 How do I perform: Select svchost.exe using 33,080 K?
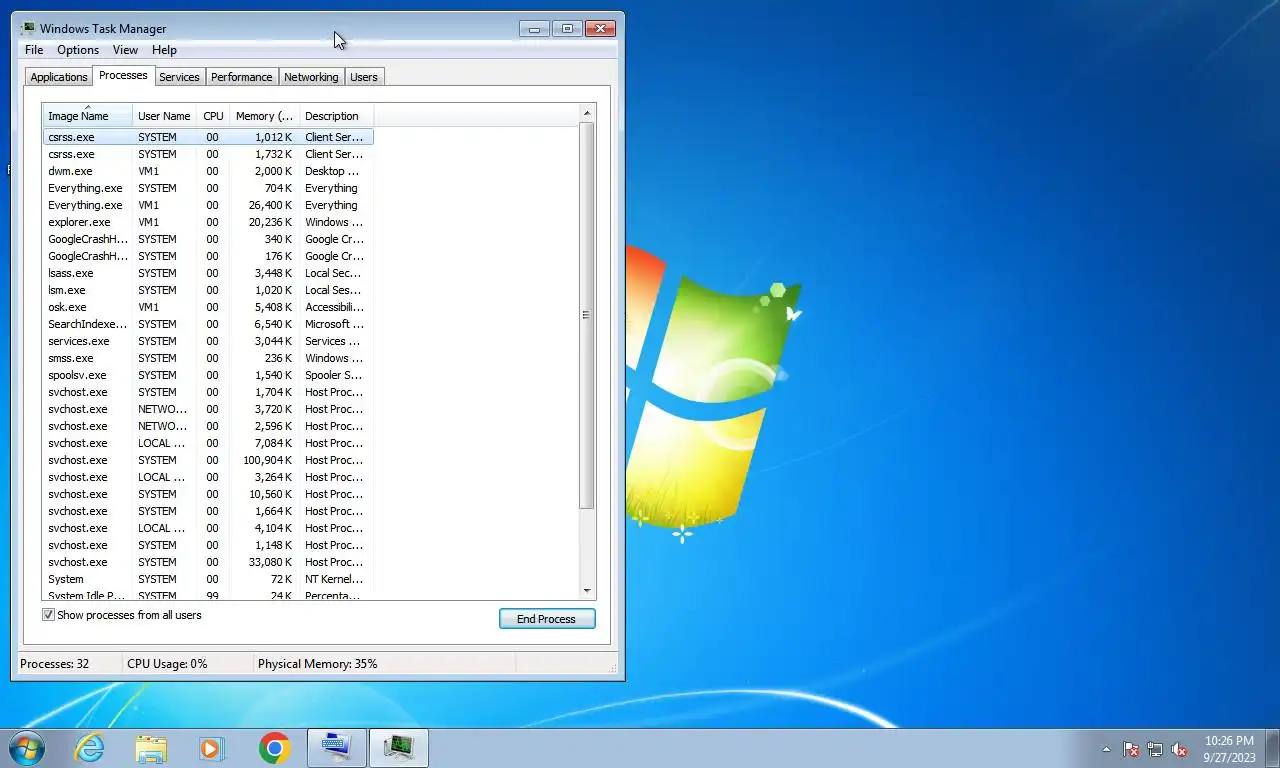(208, 562)
